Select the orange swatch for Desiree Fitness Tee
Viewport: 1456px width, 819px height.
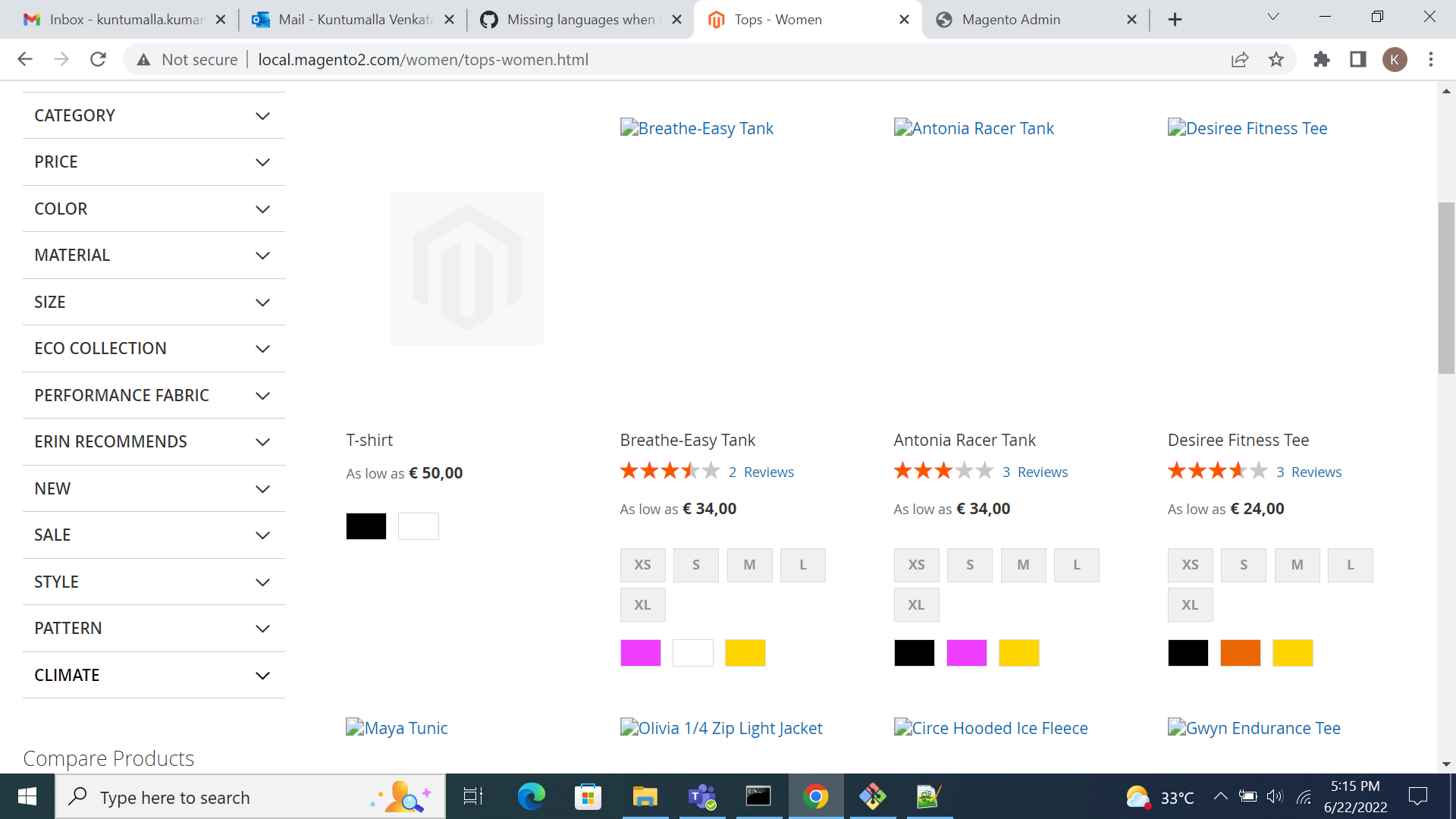tap(1239, 652)
